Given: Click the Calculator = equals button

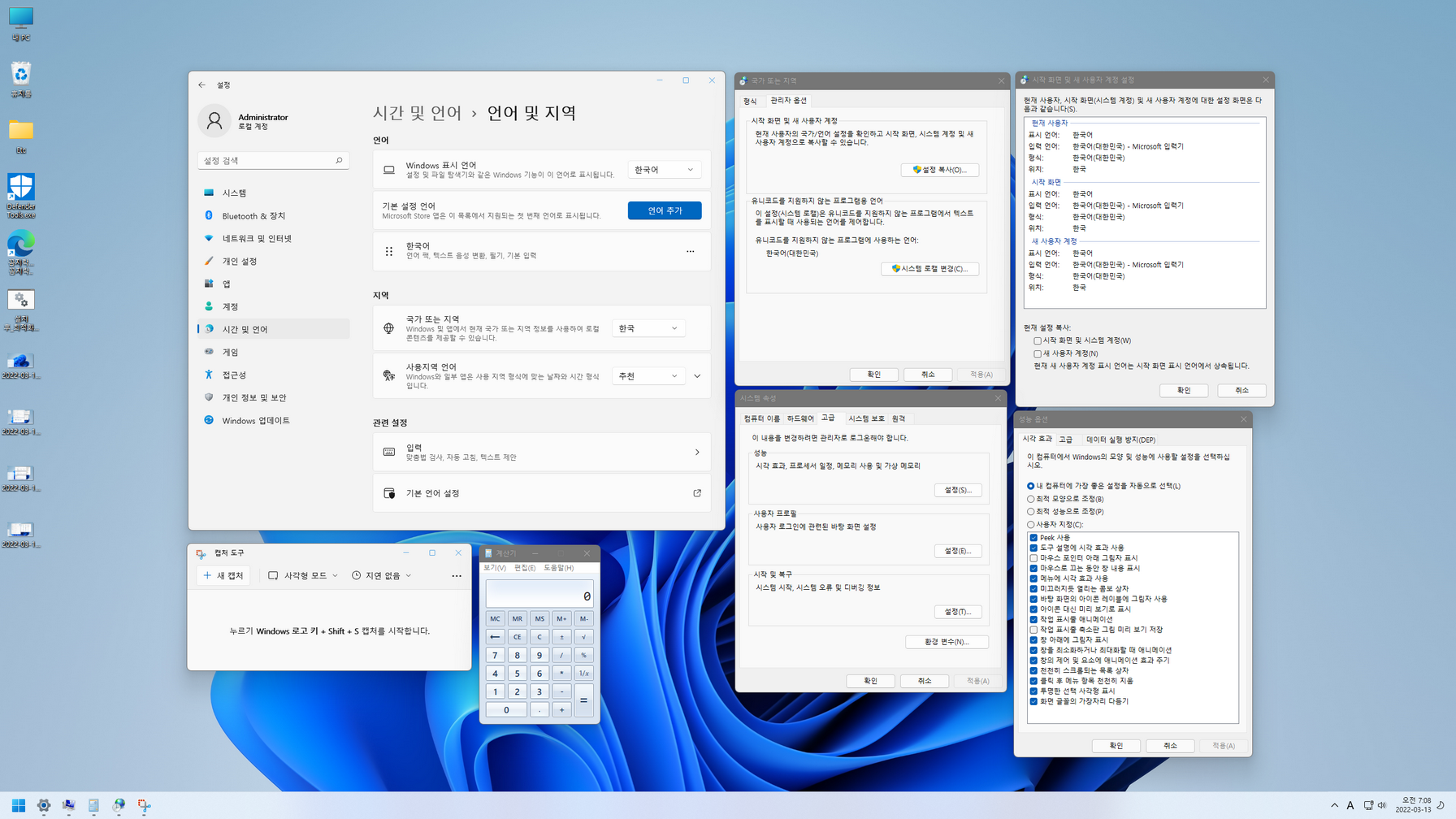Looking at the screenshot, I should 583,700.
